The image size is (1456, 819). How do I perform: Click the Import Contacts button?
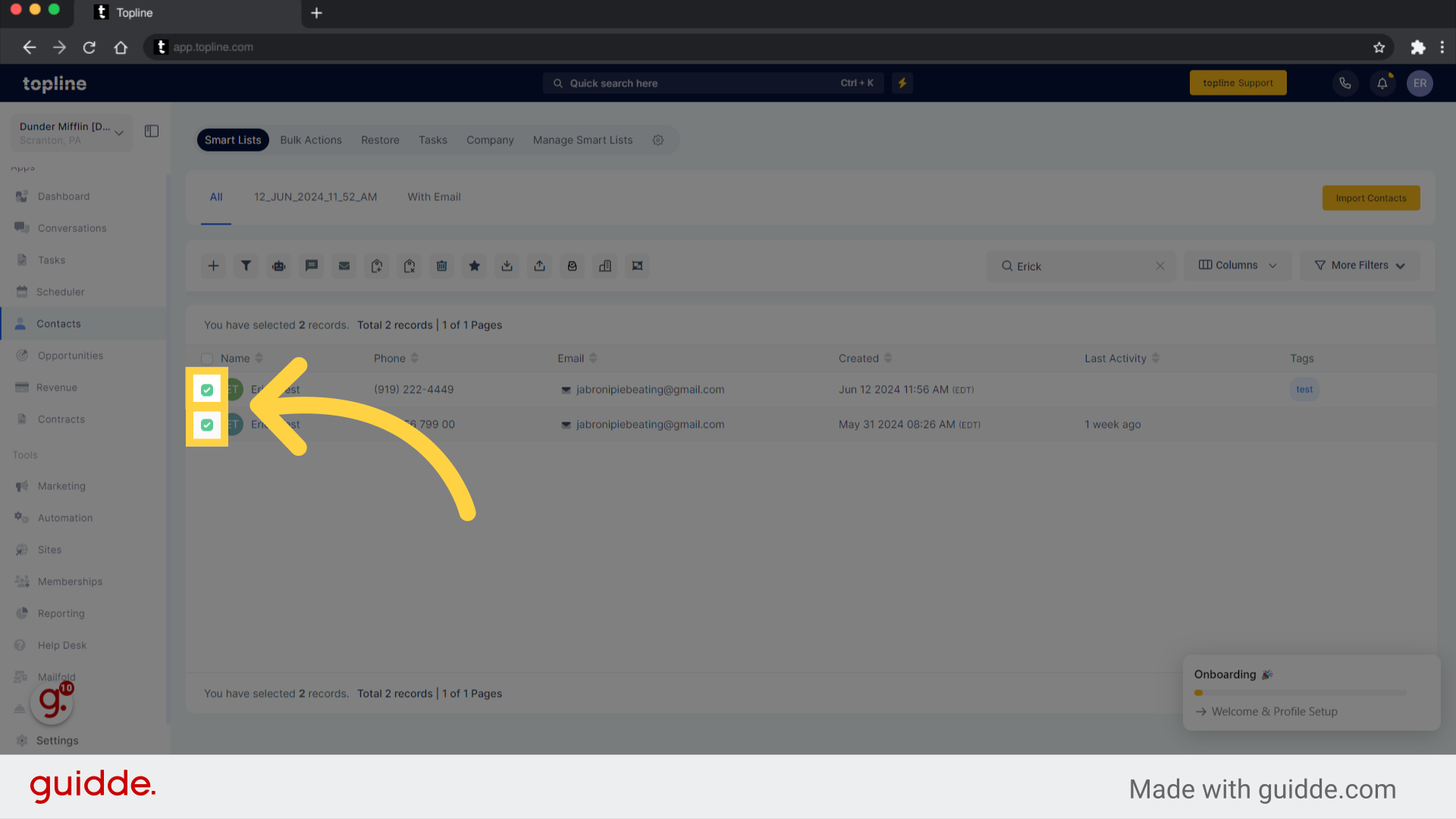click(1371, 198)
